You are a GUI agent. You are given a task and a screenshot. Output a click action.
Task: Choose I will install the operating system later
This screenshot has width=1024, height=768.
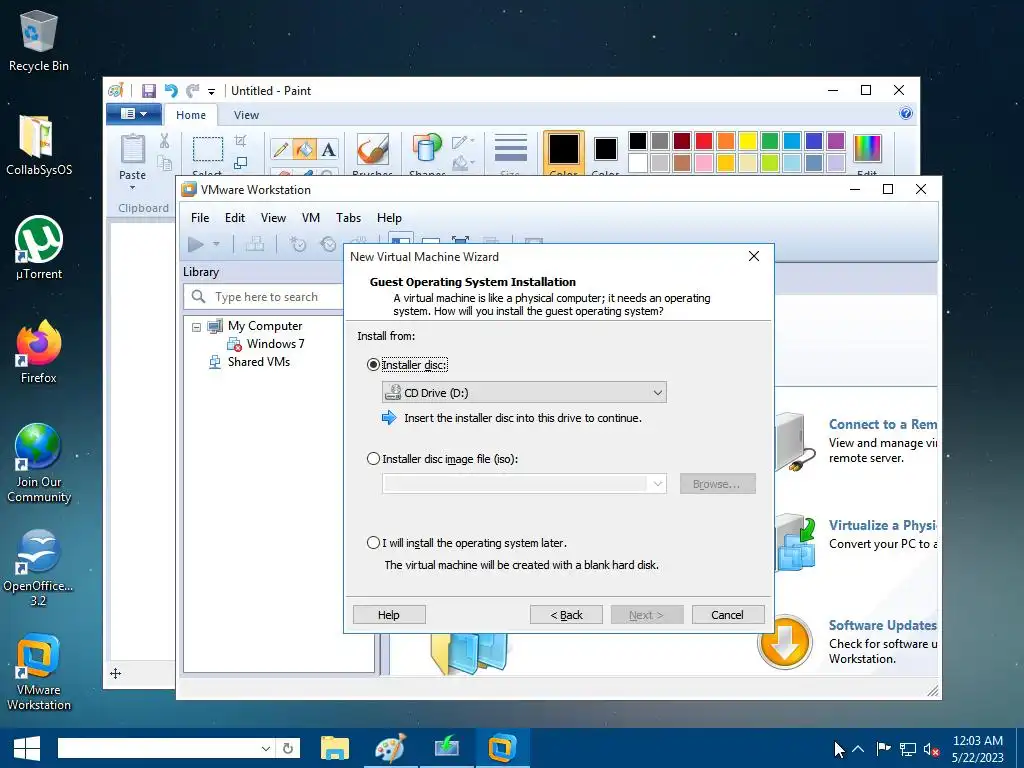(374, 543)
